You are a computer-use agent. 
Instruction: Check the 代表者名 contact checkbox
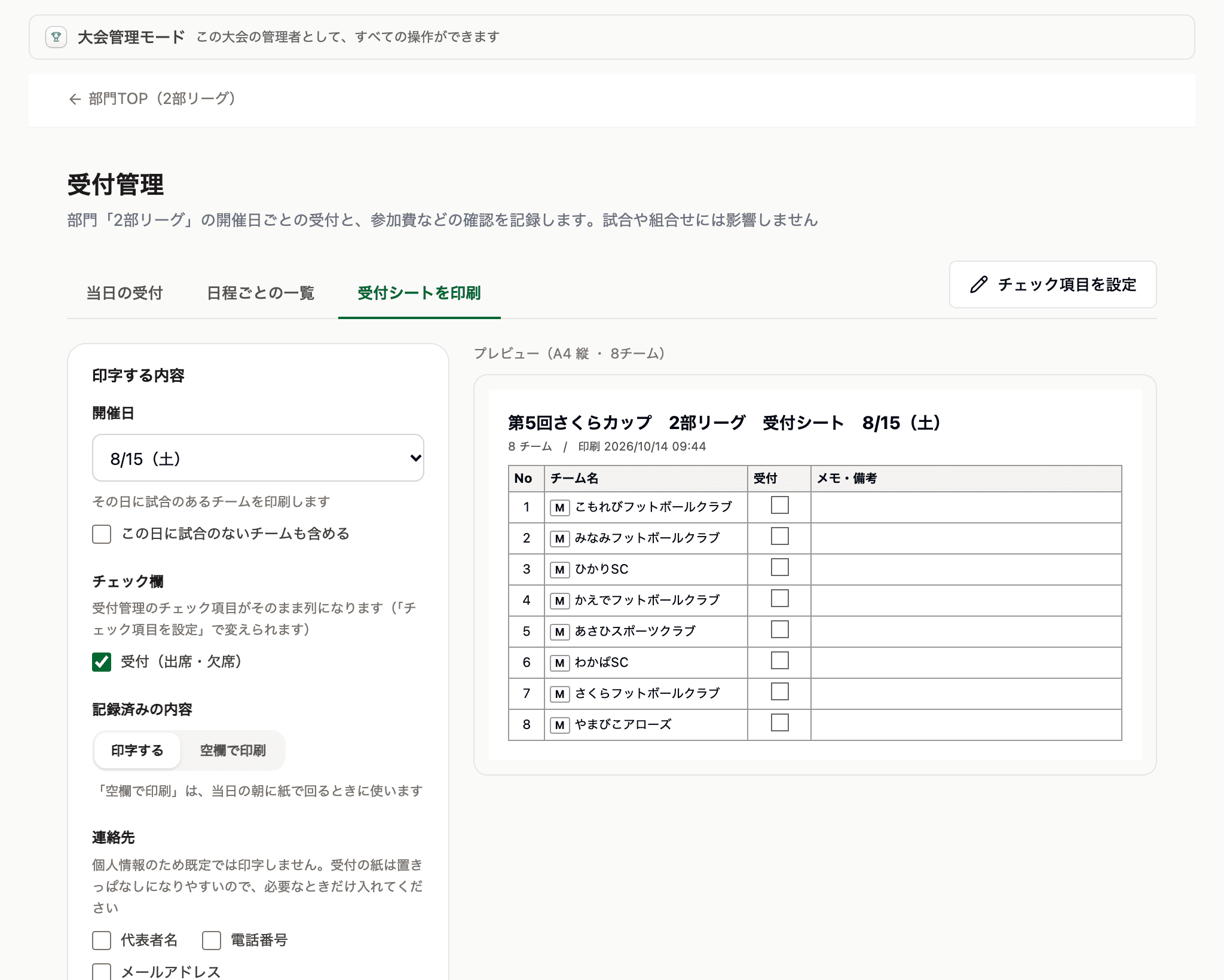pos(102,941)
